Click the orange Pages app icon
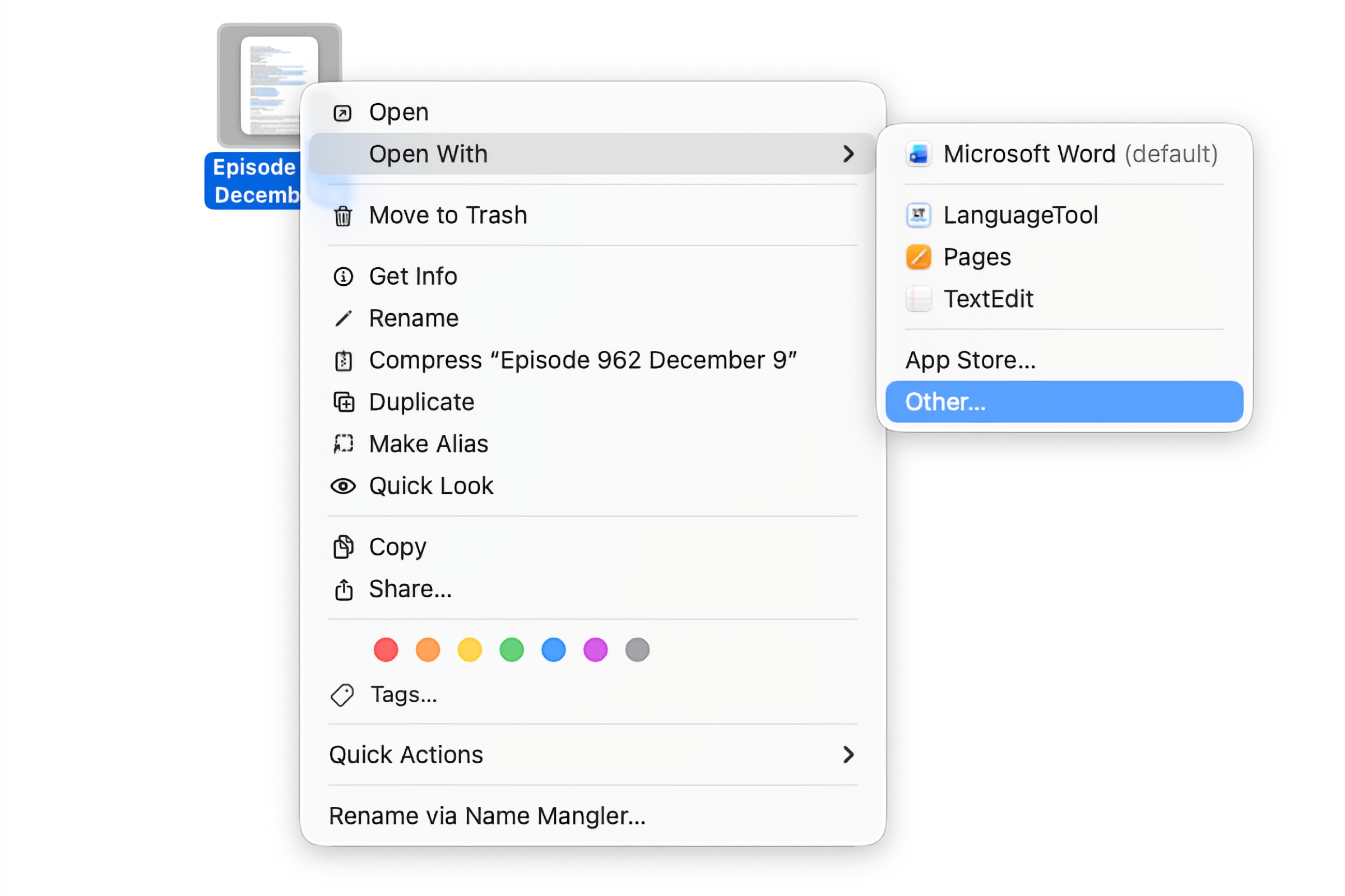The height and width of the screenshot is (896, 1345). point(918,257)
